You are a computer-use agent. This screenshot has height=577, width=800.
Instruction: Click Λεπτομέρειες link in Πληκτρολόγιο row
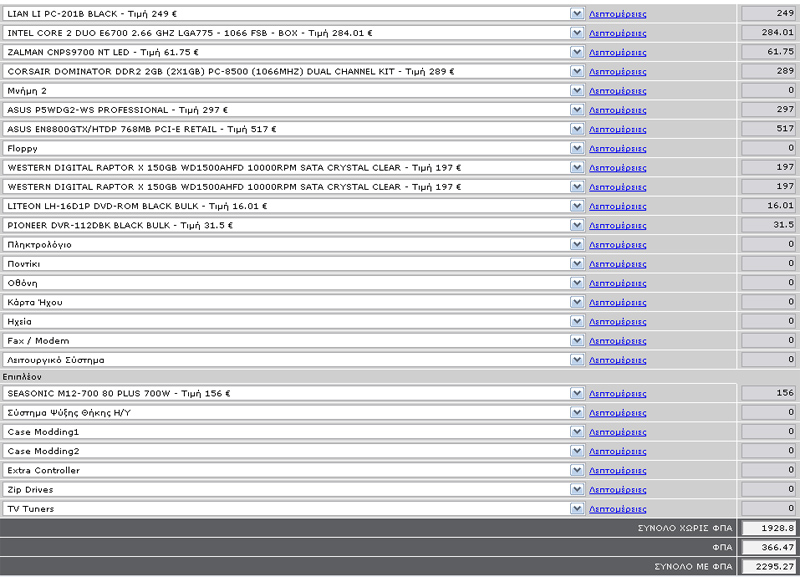coord(617,245)
